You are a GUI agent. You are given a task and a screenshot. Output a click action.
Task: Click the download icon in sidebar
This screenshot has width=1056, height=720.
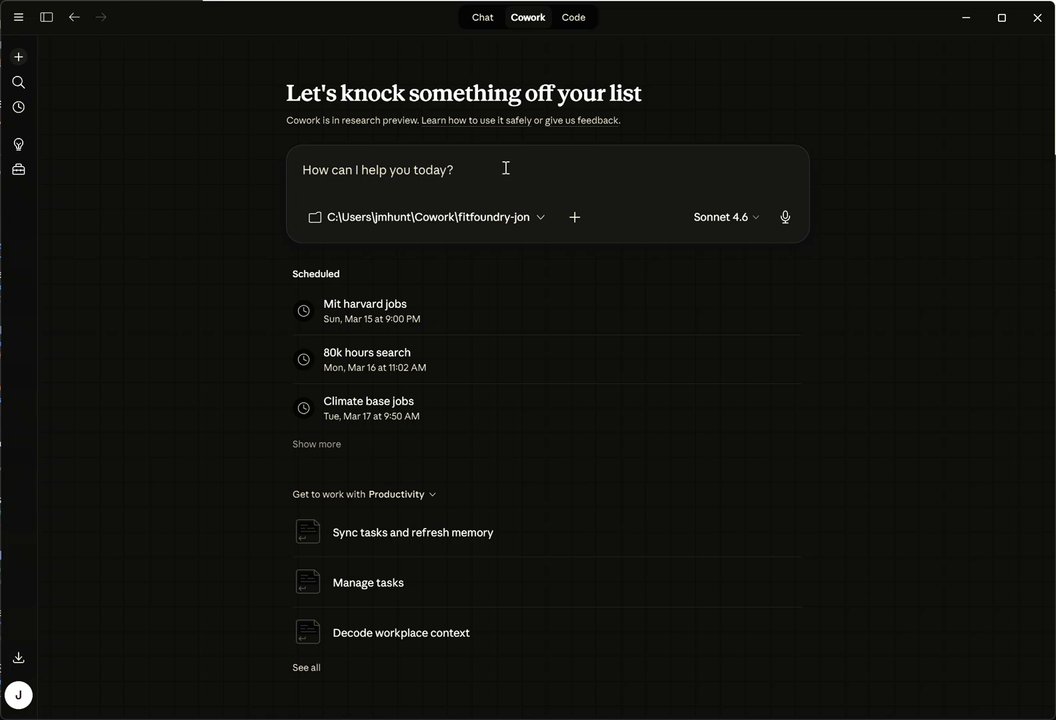click(18, 657)
